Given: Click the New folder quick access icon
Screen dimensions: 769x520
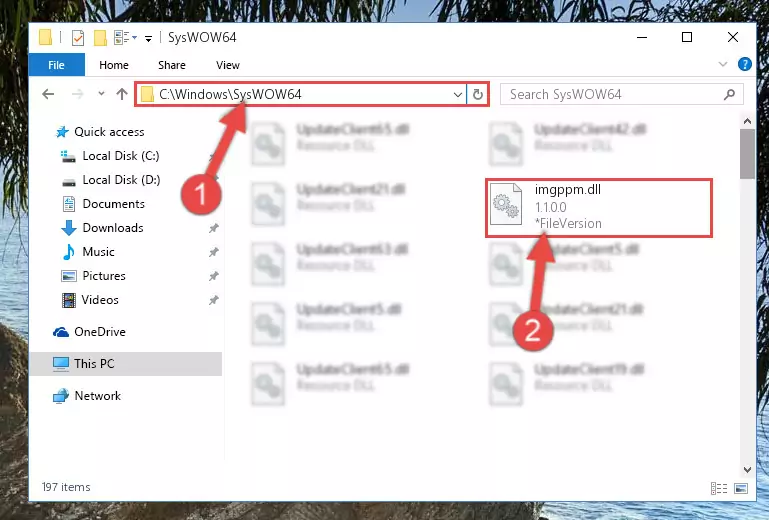Looking at the screenshot, I should [x=100, y=38].
